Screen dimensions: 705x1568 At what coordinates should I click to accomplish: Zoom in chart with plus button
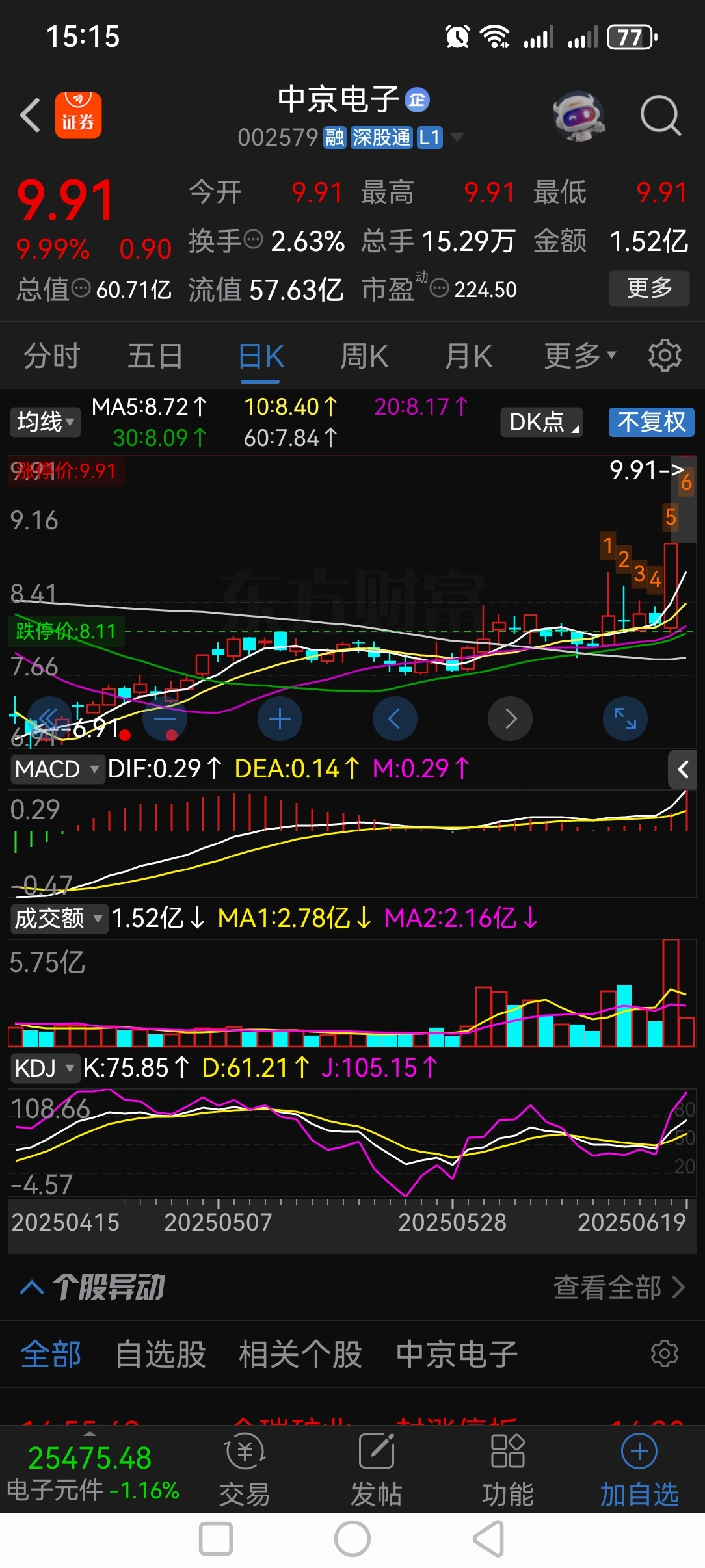point(280,718)
